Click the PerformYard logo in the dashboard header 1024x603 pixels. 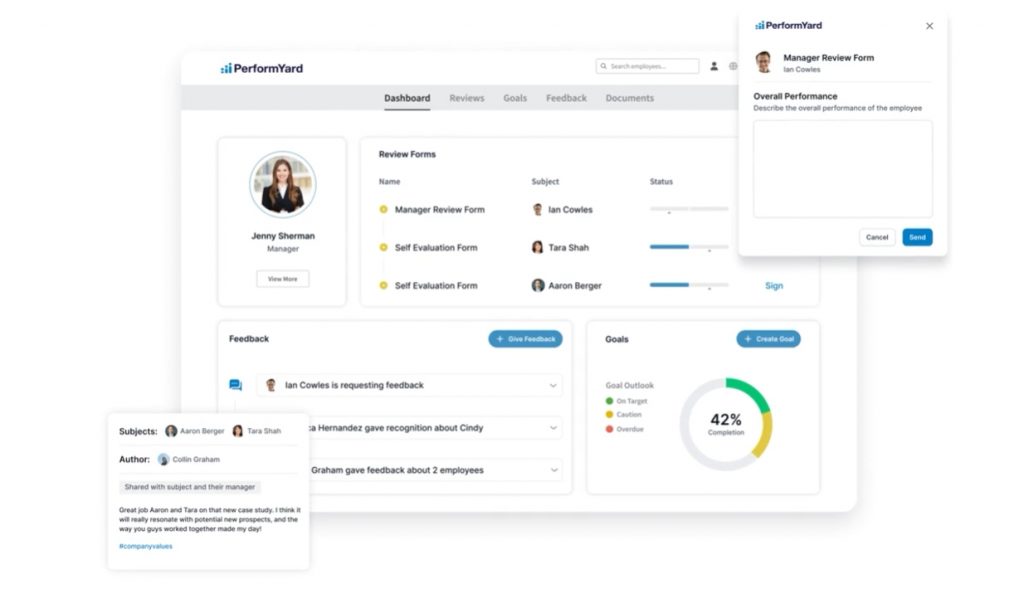pos(262,68)
